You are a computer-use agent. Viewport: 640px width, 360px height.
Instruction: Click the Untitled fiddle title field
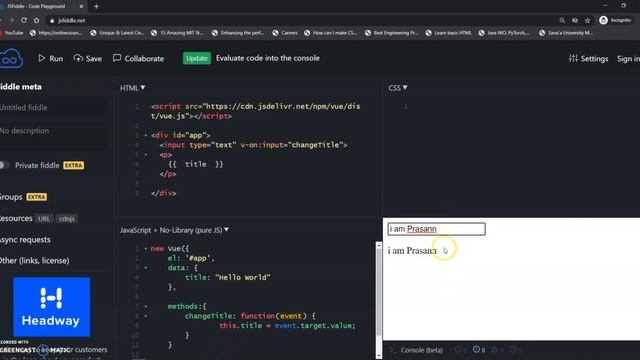coord(52,108)
